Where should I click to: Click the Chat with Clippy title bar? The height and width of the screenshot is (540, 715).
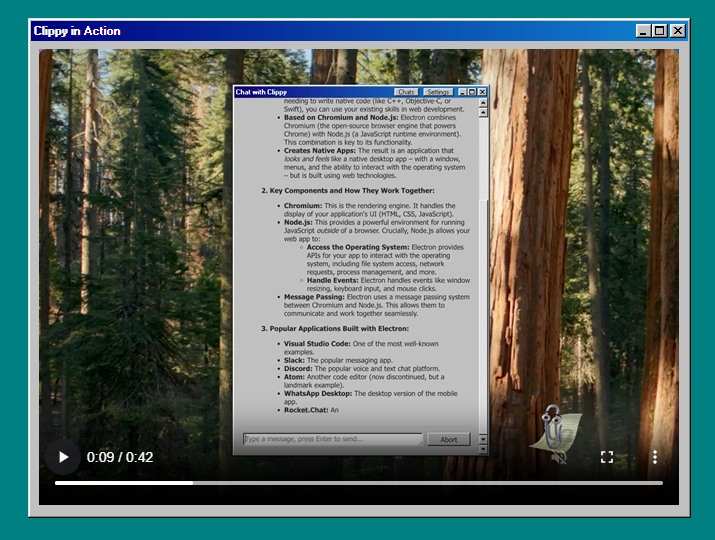pos(310,92)
